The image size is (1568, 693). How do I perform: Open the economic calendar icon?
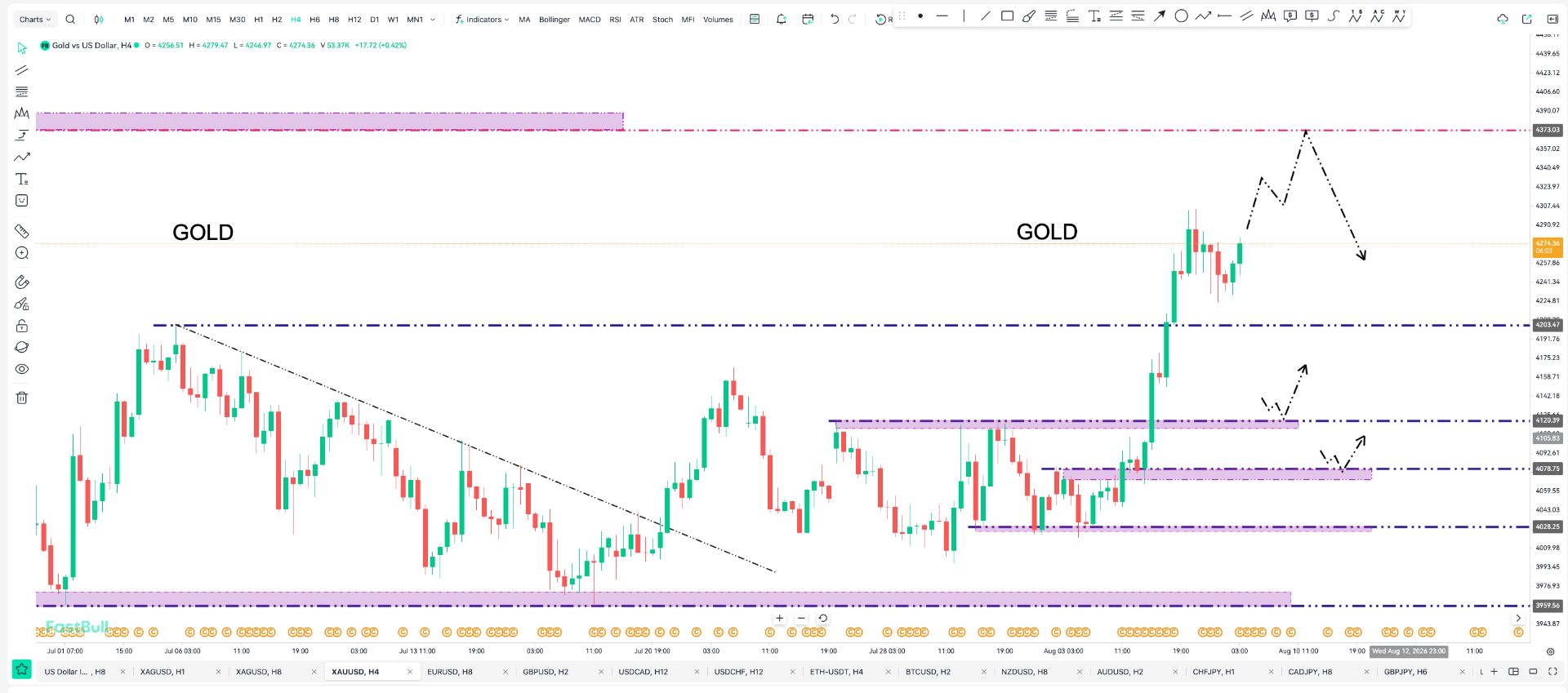(x=808, y=20)
